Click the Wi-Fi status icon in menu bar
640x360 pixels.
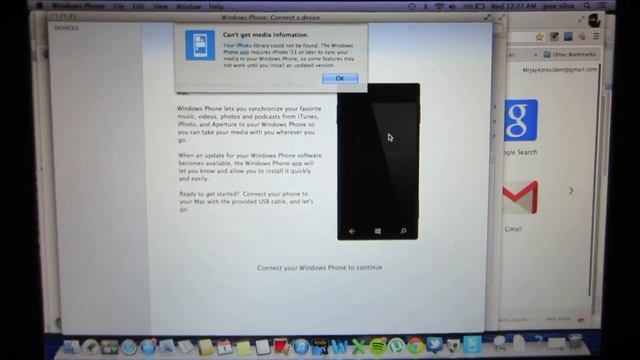(x=439, y=6)
